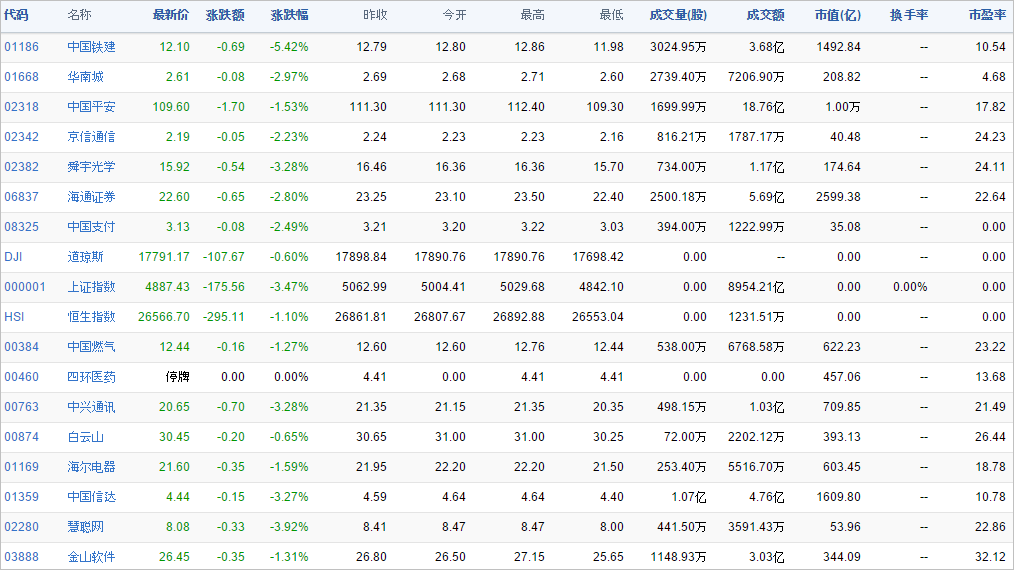1014x570 pixels.
Task: Select 中国平安 market value 1.00万
Action: click(843, 107)
